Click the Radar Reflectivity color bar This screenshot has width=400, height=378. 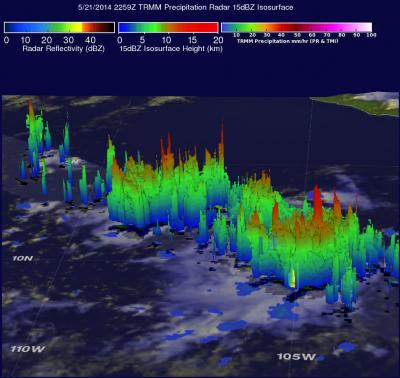59,27
